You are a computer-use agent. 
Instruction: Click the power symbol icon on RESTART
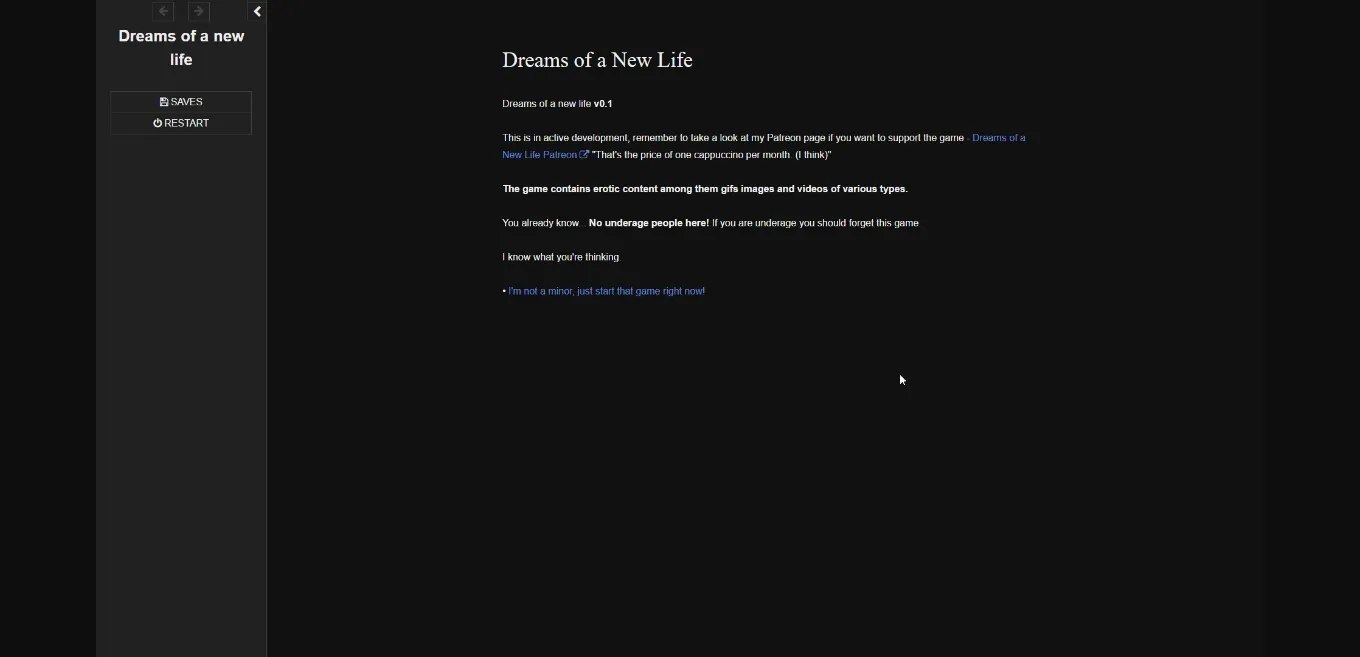[x=157, y=122]
